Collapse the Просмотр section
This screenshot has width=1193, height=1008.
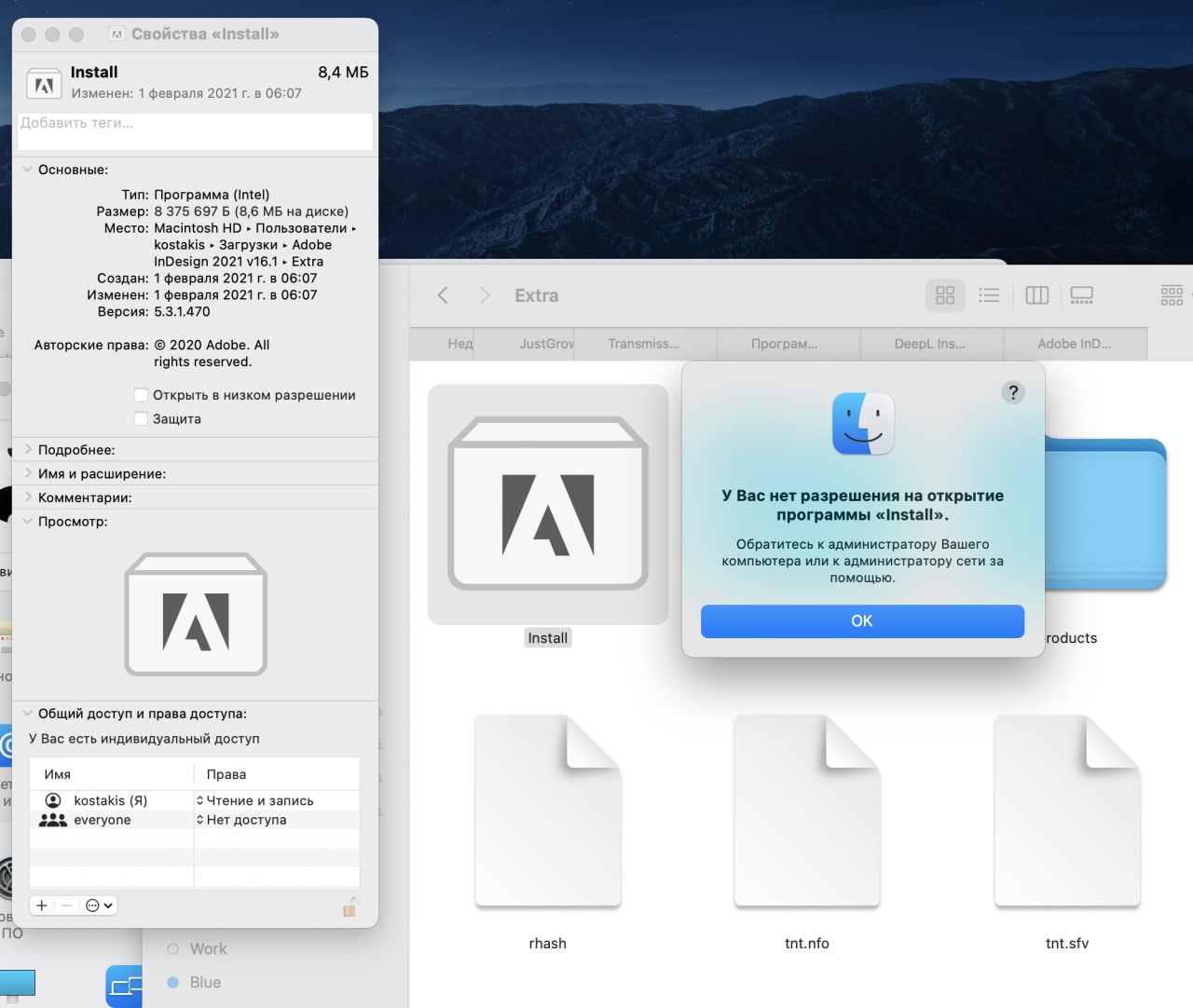[x=28, y=522]
